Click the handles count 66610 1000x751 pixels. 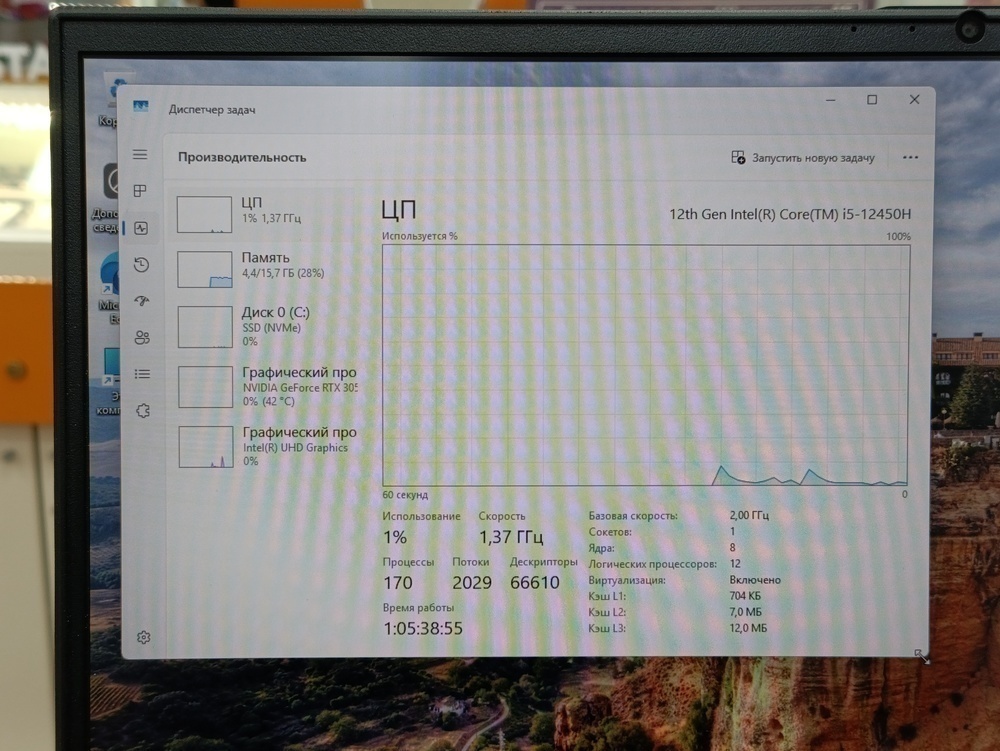coord(534,582)
